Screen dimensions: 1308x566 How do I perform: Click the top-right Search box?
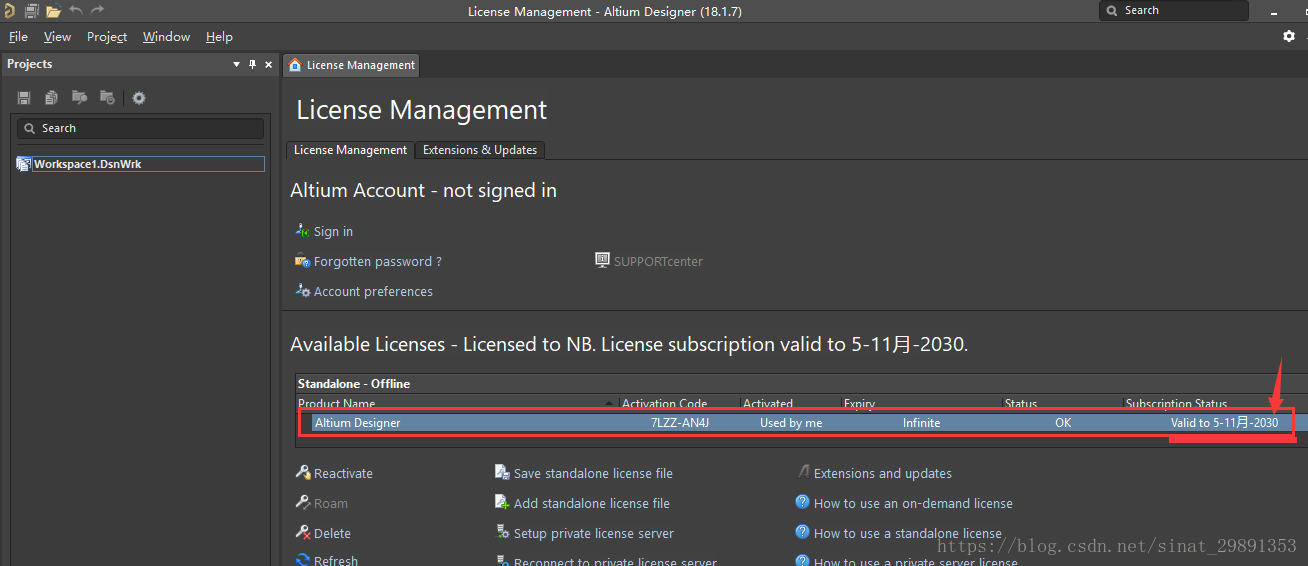(1174, 10)
